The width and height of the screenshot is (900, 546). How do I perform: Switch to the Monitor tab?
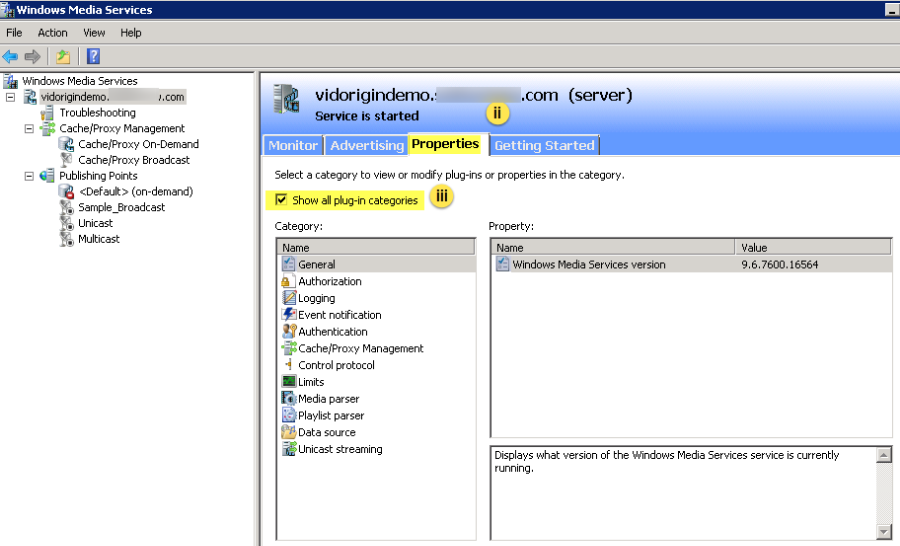(x=293, y=146)
